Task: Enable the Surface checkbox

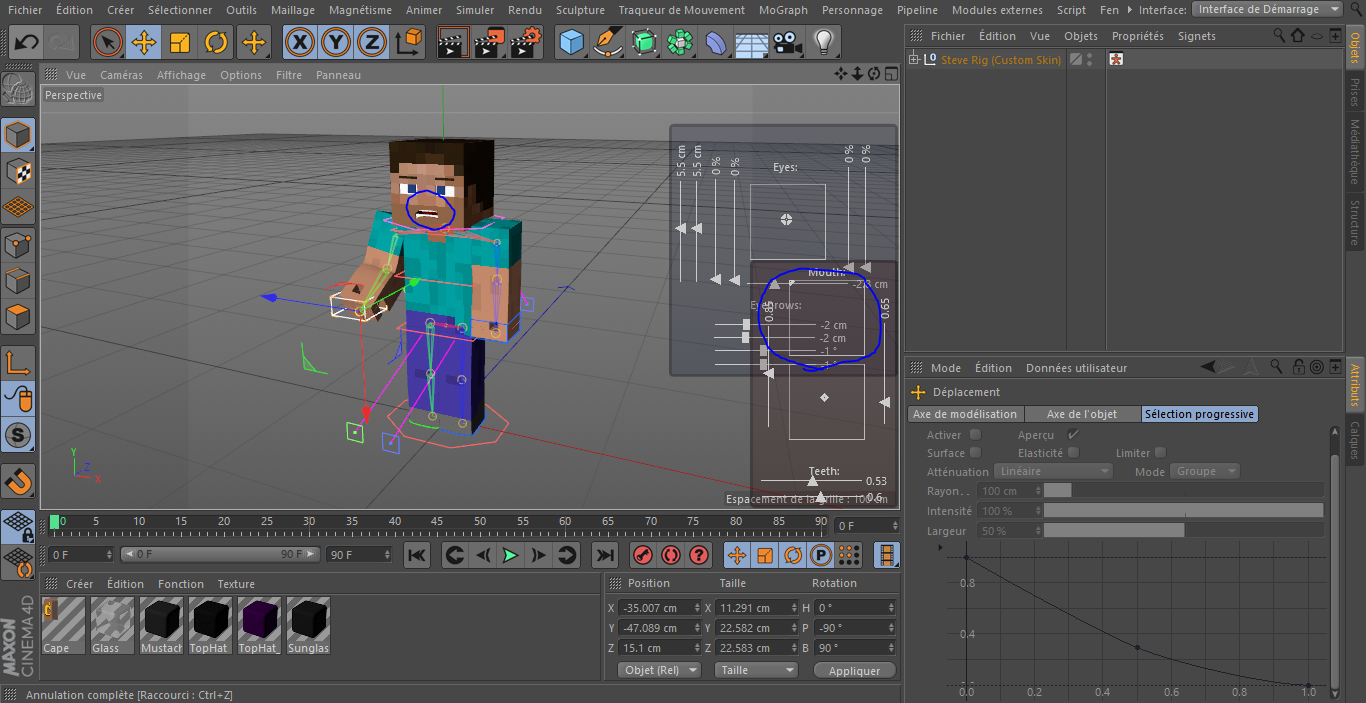Action: tap(976, 453)
